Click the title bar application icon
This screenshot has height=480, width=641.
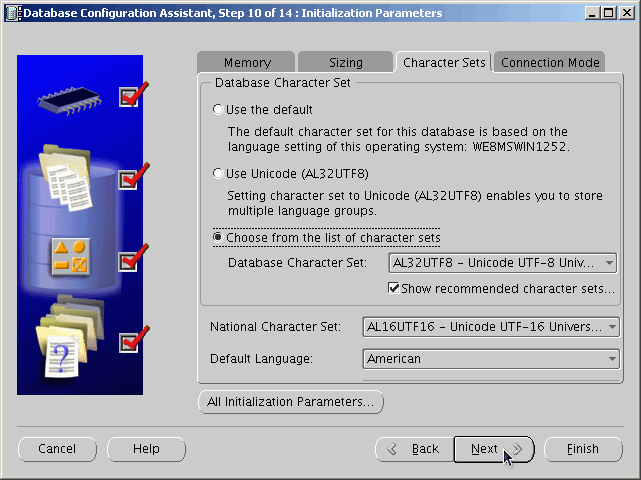[x=11, y=13]
